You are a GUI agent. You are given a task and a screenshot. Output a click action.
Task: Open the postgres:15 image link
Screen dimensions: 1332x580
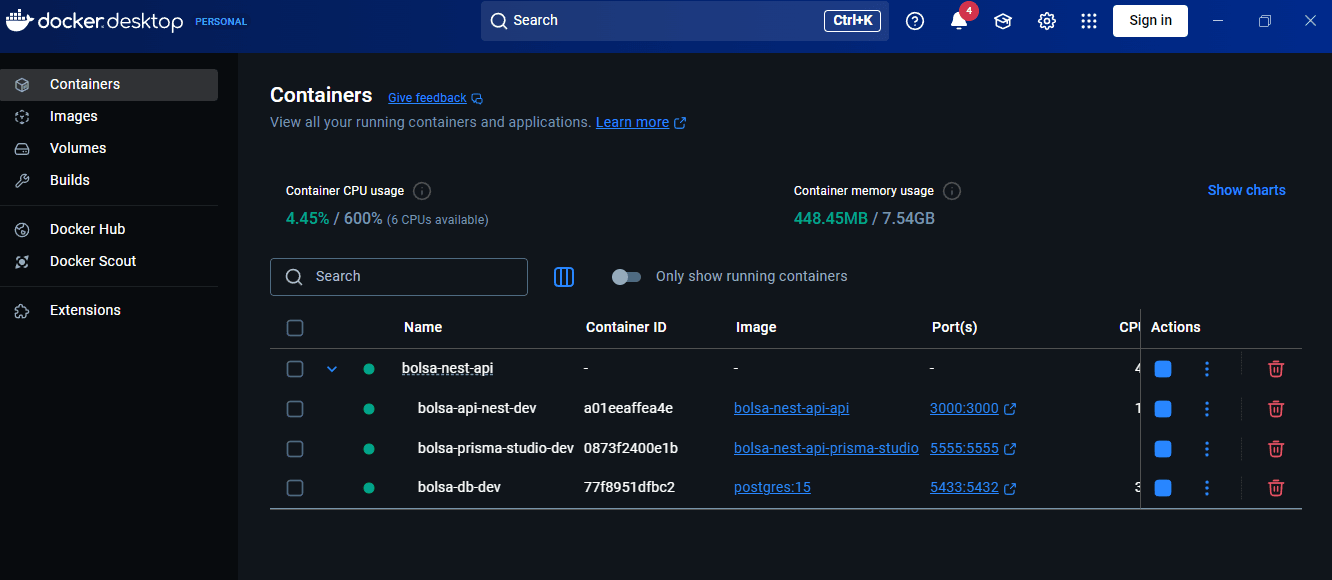[x=772, y=487]
